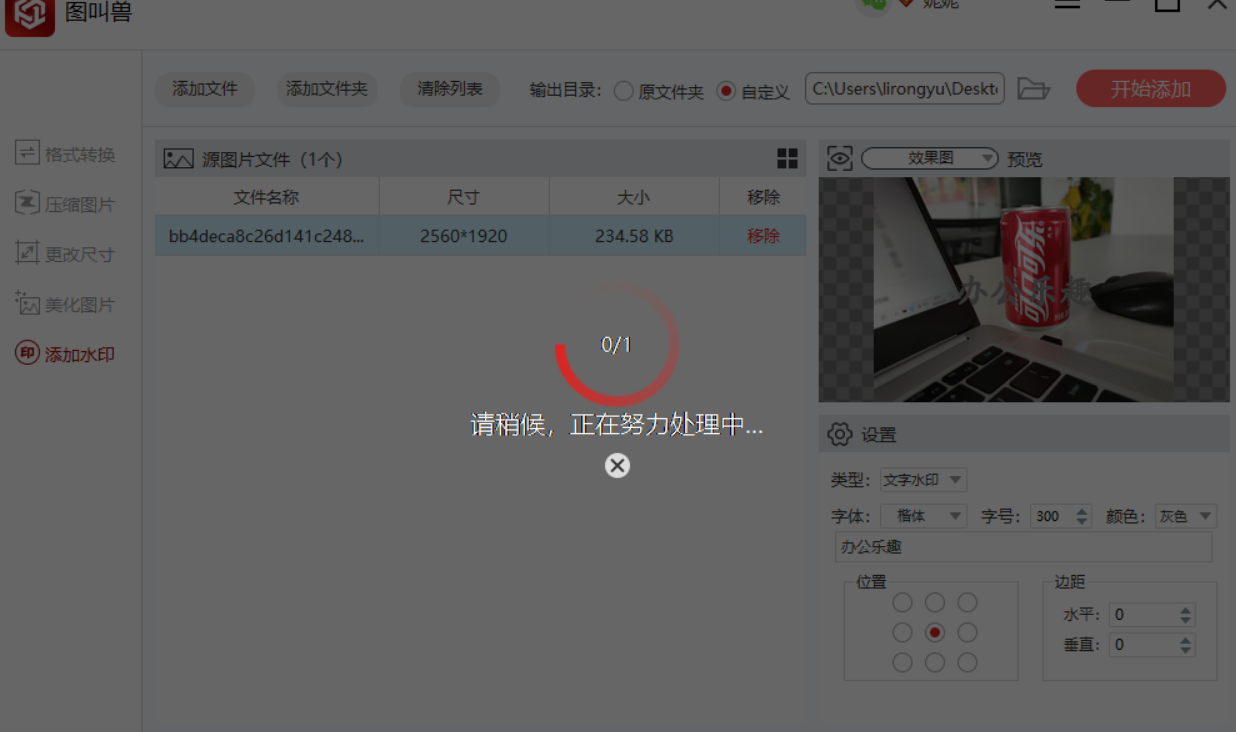This screenshot has height=732, width=1236.
Task: Click the 添加文件夹 button
Action: click(327, 89)
